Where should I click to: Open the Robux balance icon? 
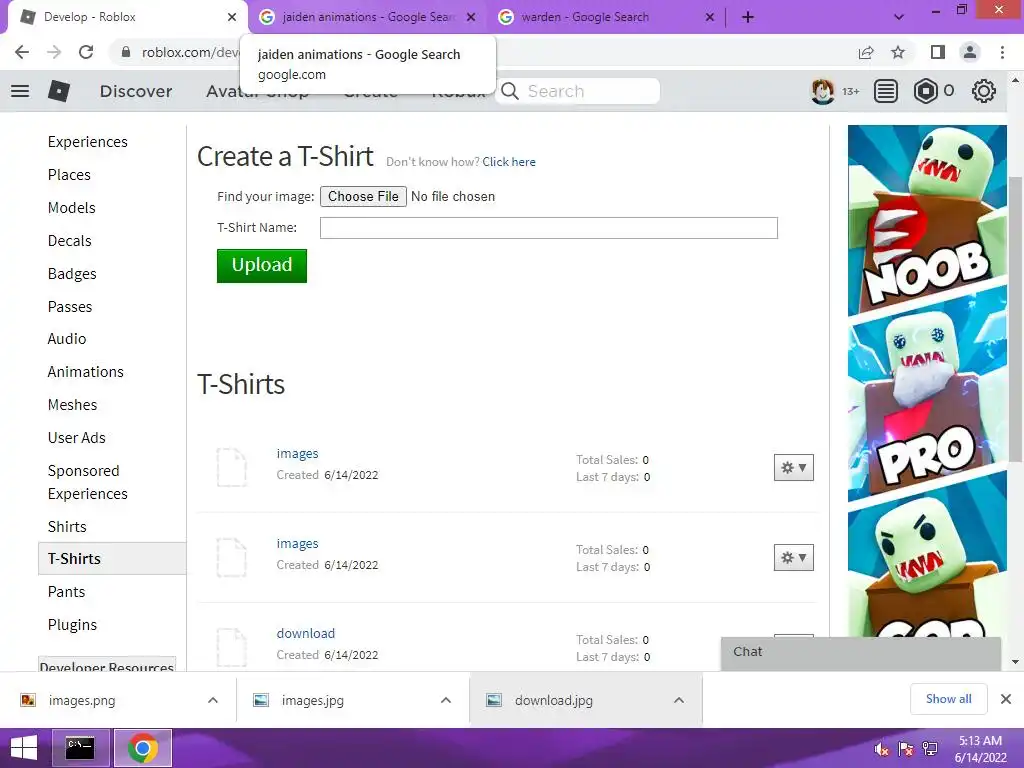point(925,91)
